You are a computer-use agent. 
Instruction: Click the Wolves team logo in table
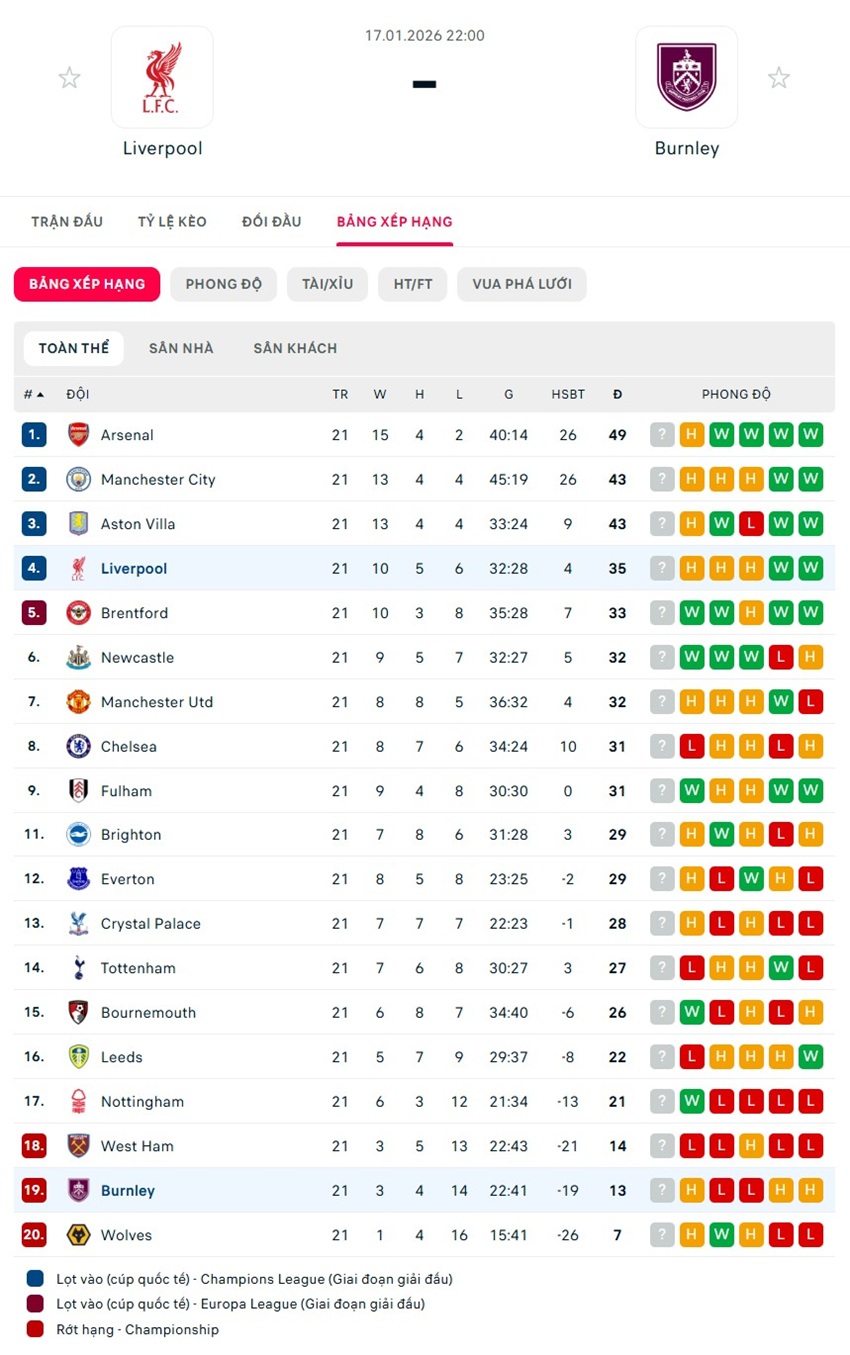78,1235
